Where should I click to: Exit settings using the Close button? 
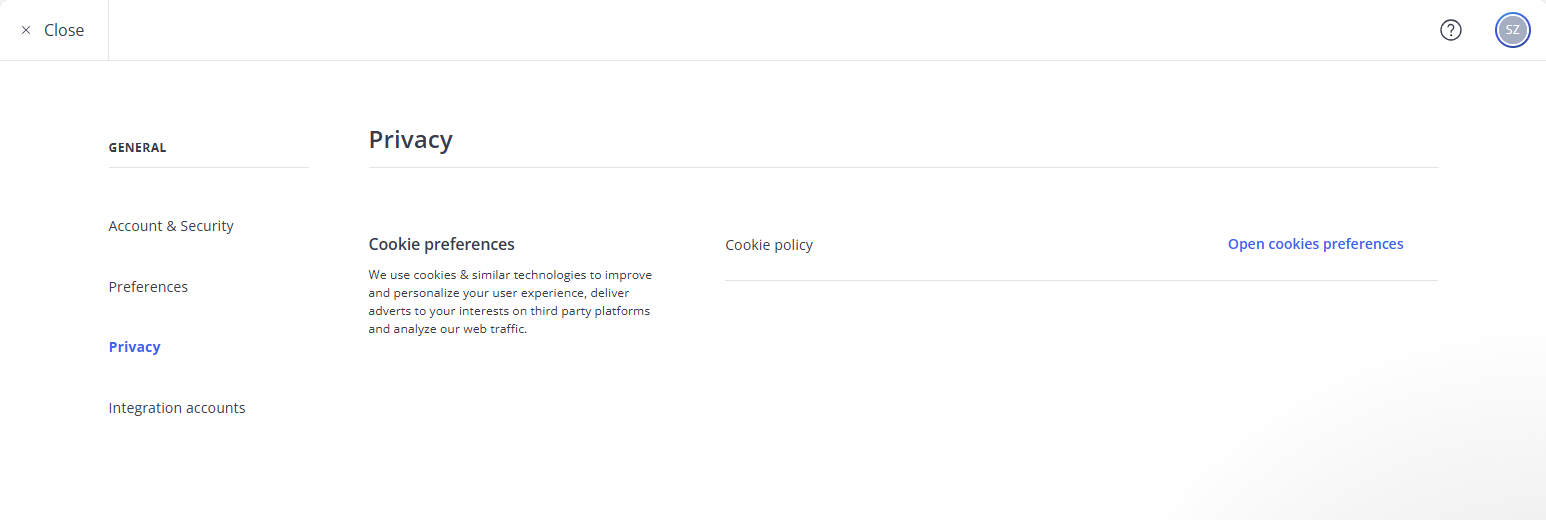(53, 30)
